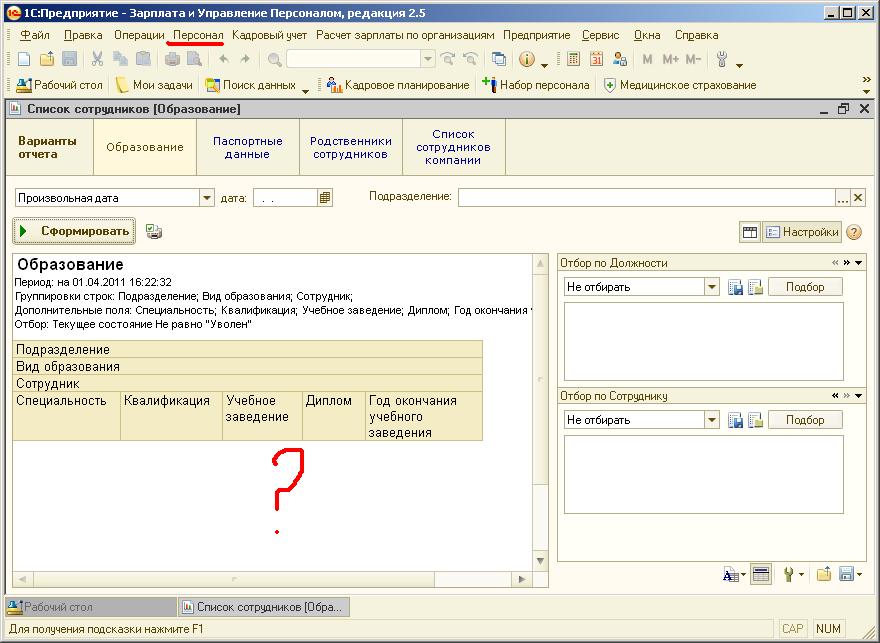The height and width of the screenshot is (643, 880).
Task: Open Мои задачи from the toolbar
Action: pyautogui.click(x=154, y=85)
